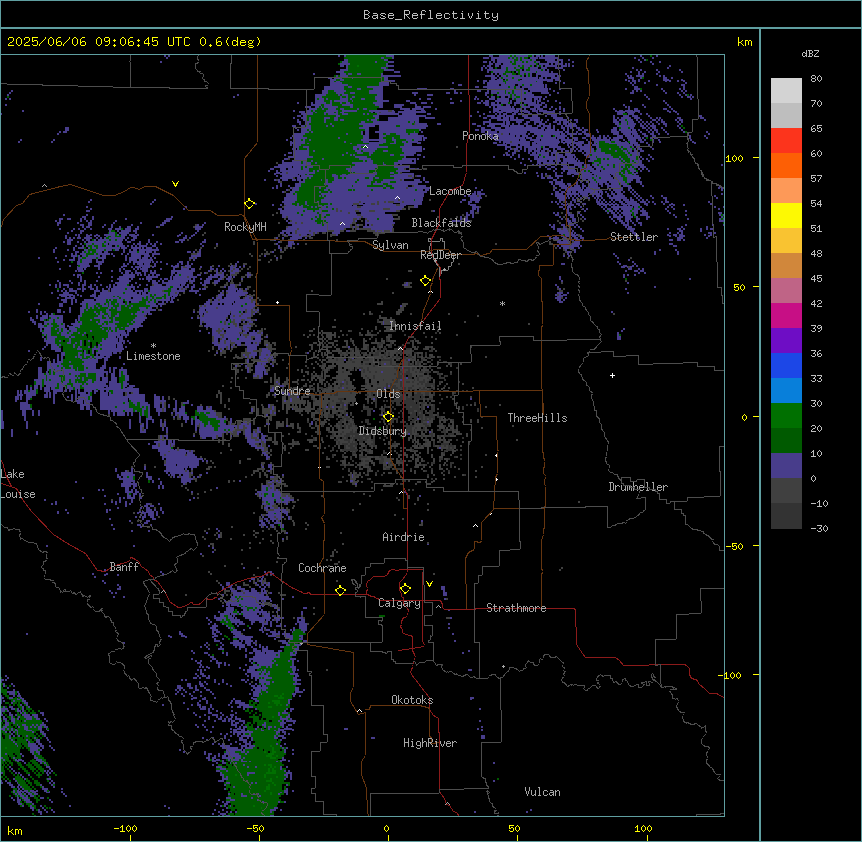Click the Didsbury label

(383, 431)
